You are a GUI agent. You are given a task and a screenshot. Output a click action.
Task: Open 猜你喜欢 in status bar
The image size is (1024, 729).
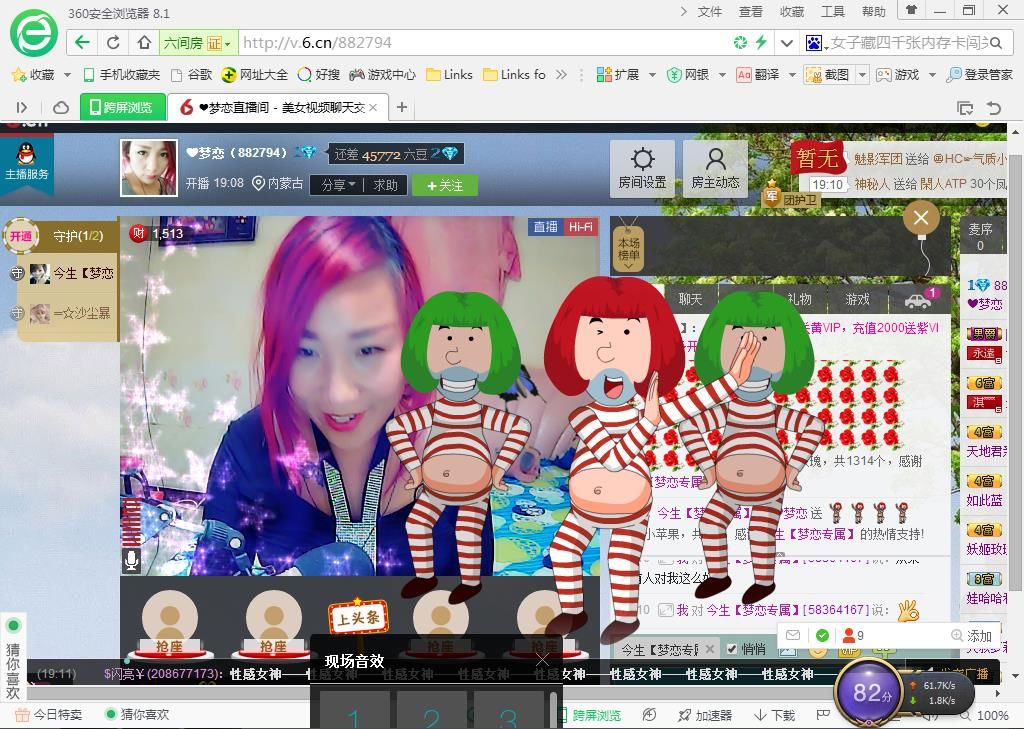pyautogui.click(x=137, y=715)
